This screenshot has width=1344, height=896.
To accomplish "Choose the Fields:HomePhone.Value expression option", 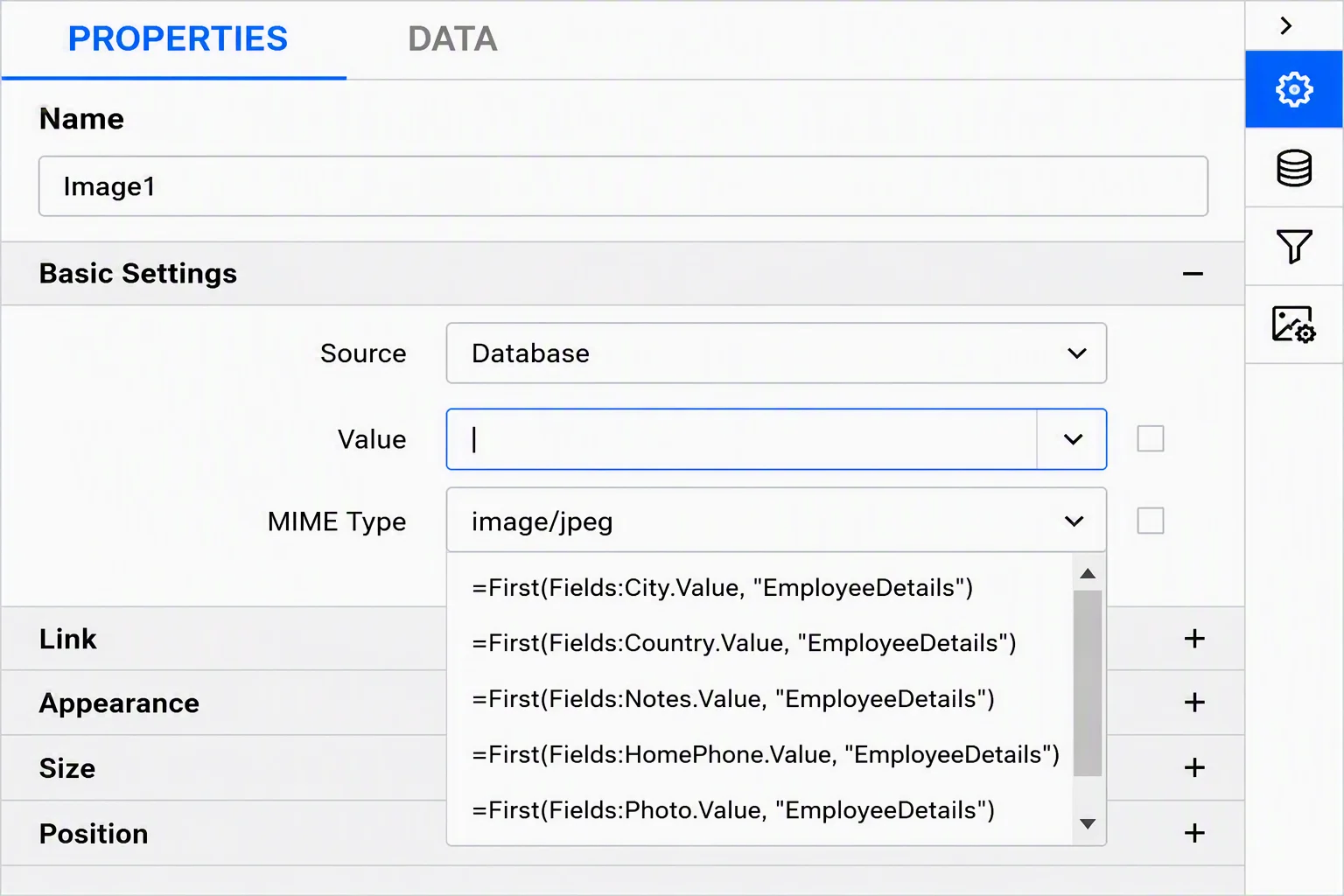I will pos(759,755).
